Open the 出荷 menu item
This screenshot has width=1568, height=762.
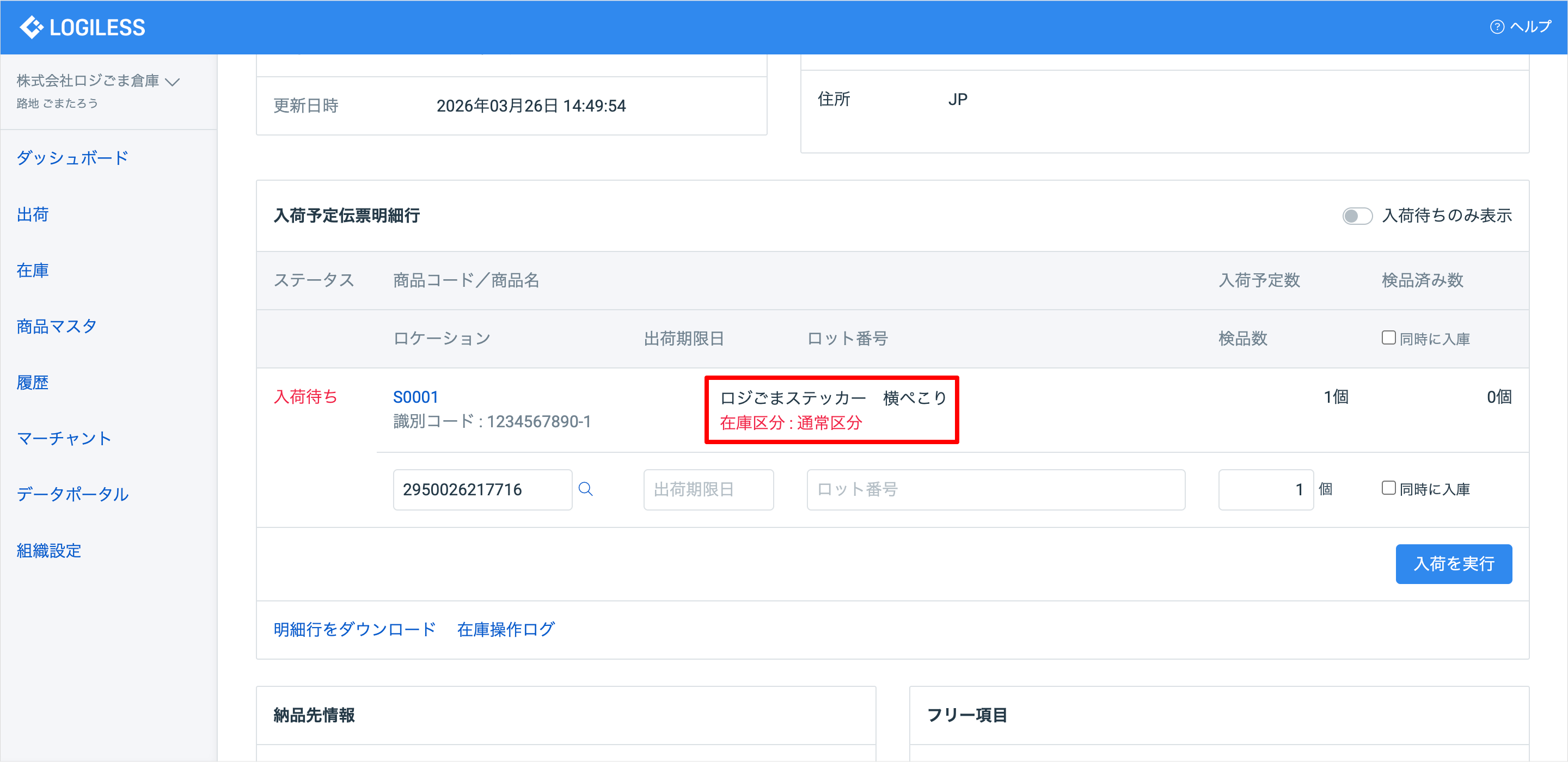33,214
